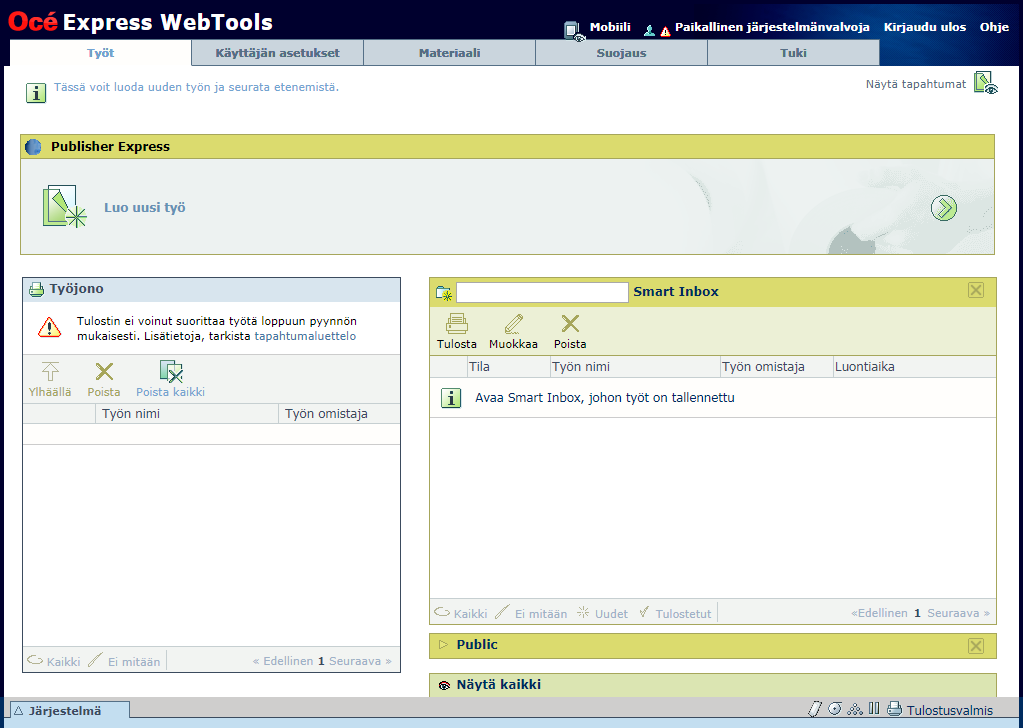Select Kaikki in the Smart Inbox footer
The image size is (1023, 728).
(x=470, y=614)
